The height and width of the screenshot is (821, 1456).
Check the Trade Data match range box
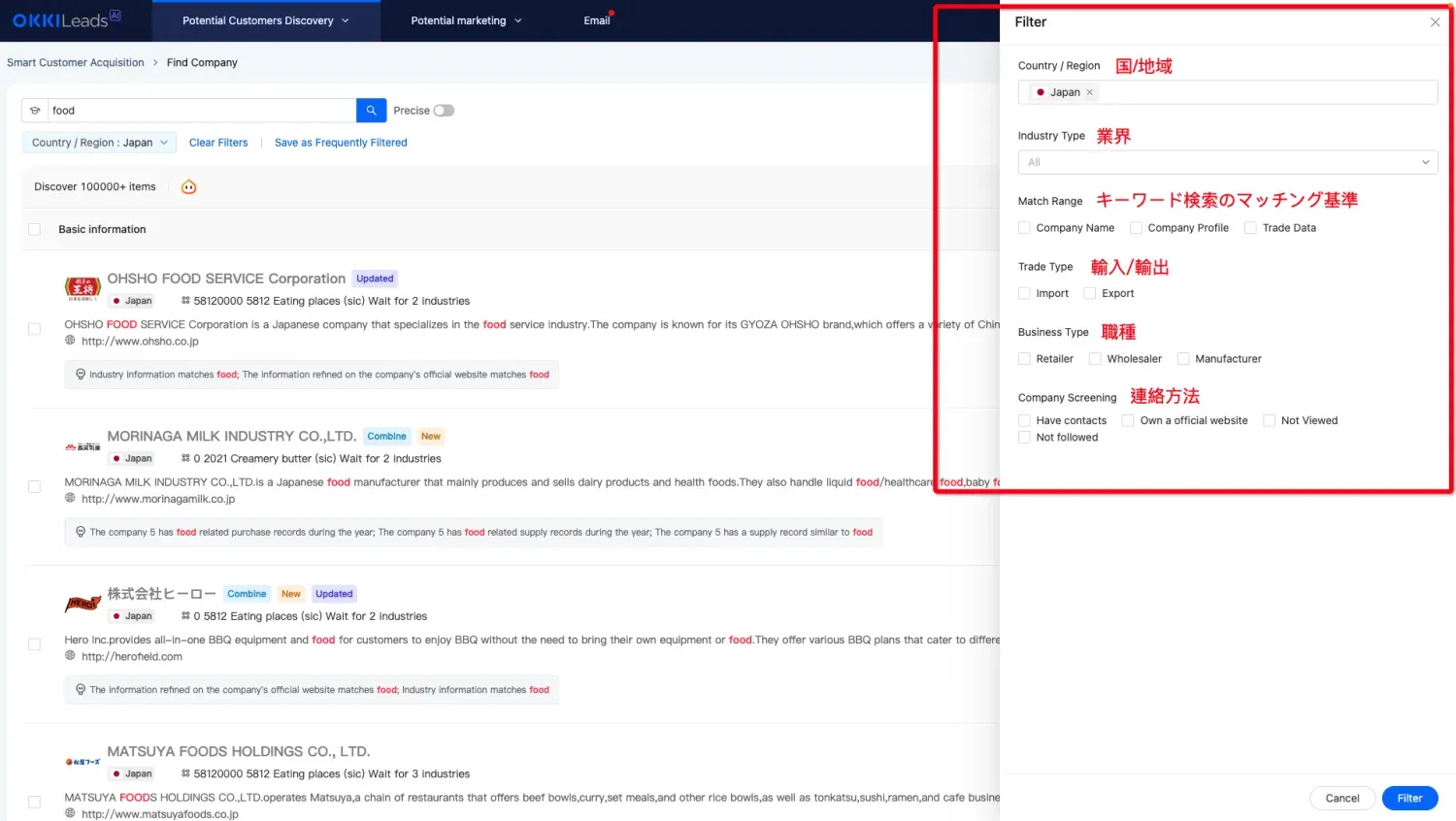(1250, 228)
